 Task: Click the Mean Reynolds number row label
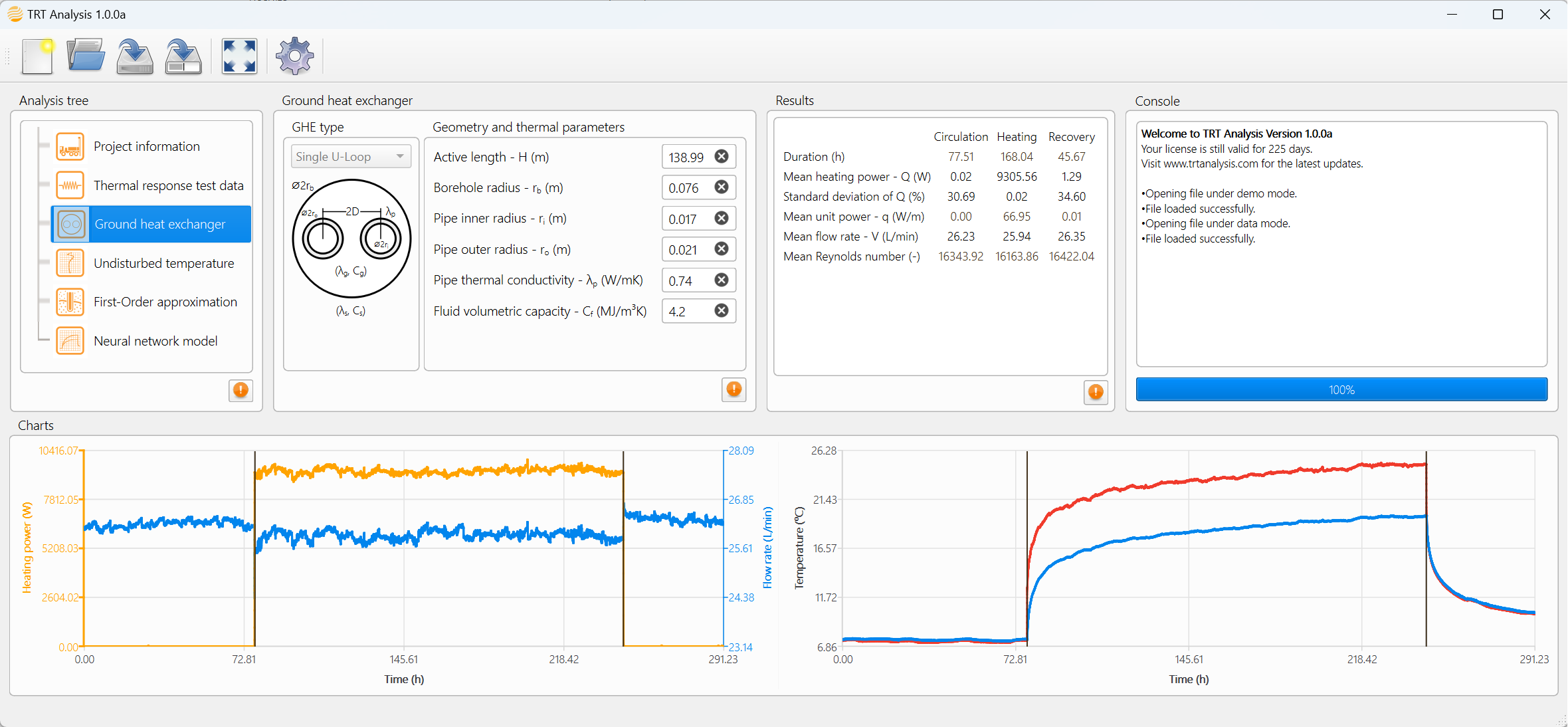click(852, 257)
